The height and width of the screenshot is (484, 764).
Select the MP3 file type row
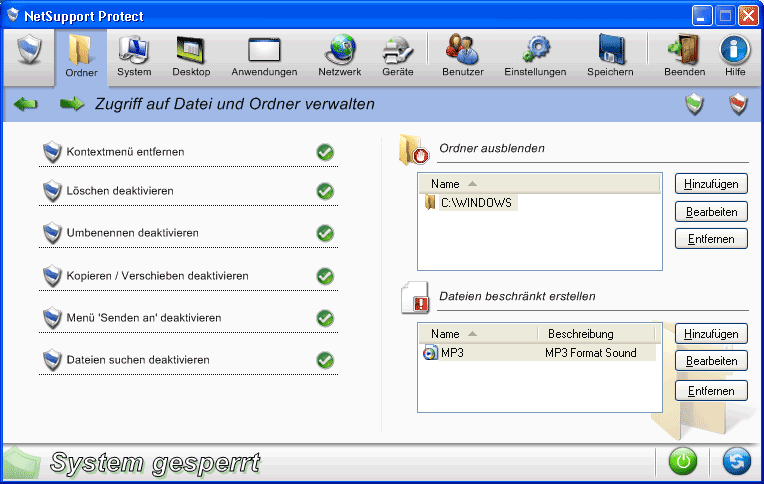tap(537, 353)
